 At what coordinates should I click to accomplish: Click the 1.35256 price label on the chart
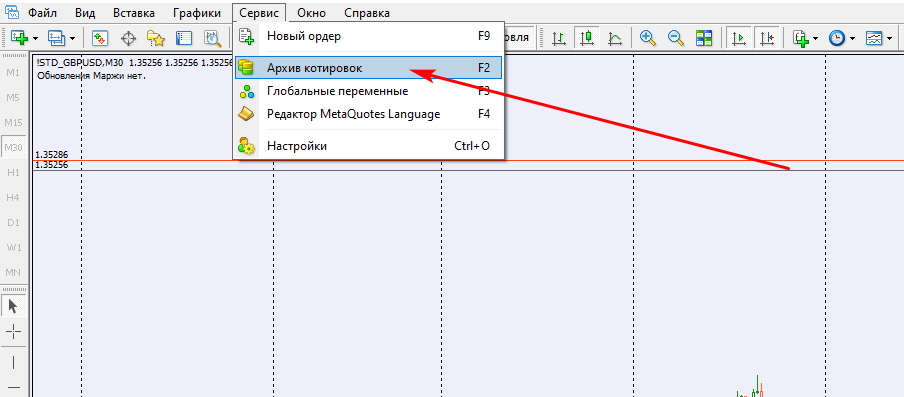click(x=51, y=165)
